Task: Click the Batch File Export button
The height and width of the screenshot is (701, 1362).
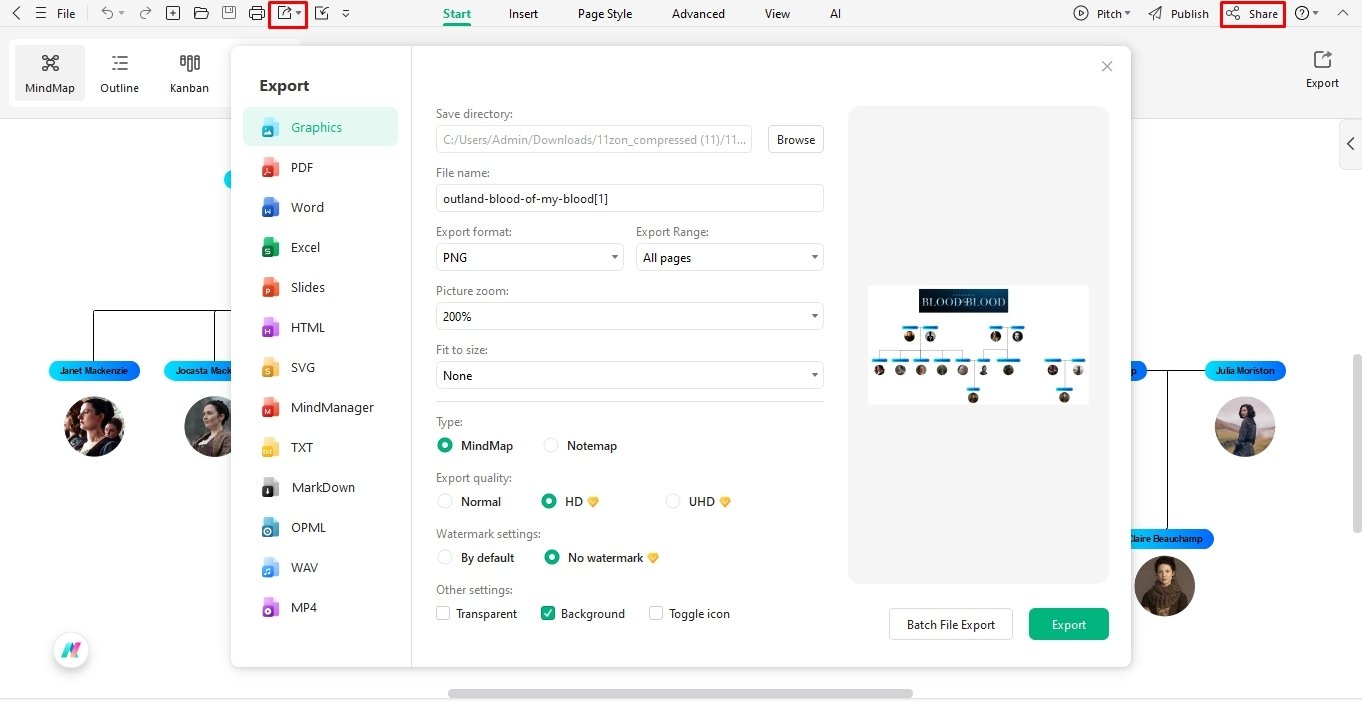Action: coord(950,624)
